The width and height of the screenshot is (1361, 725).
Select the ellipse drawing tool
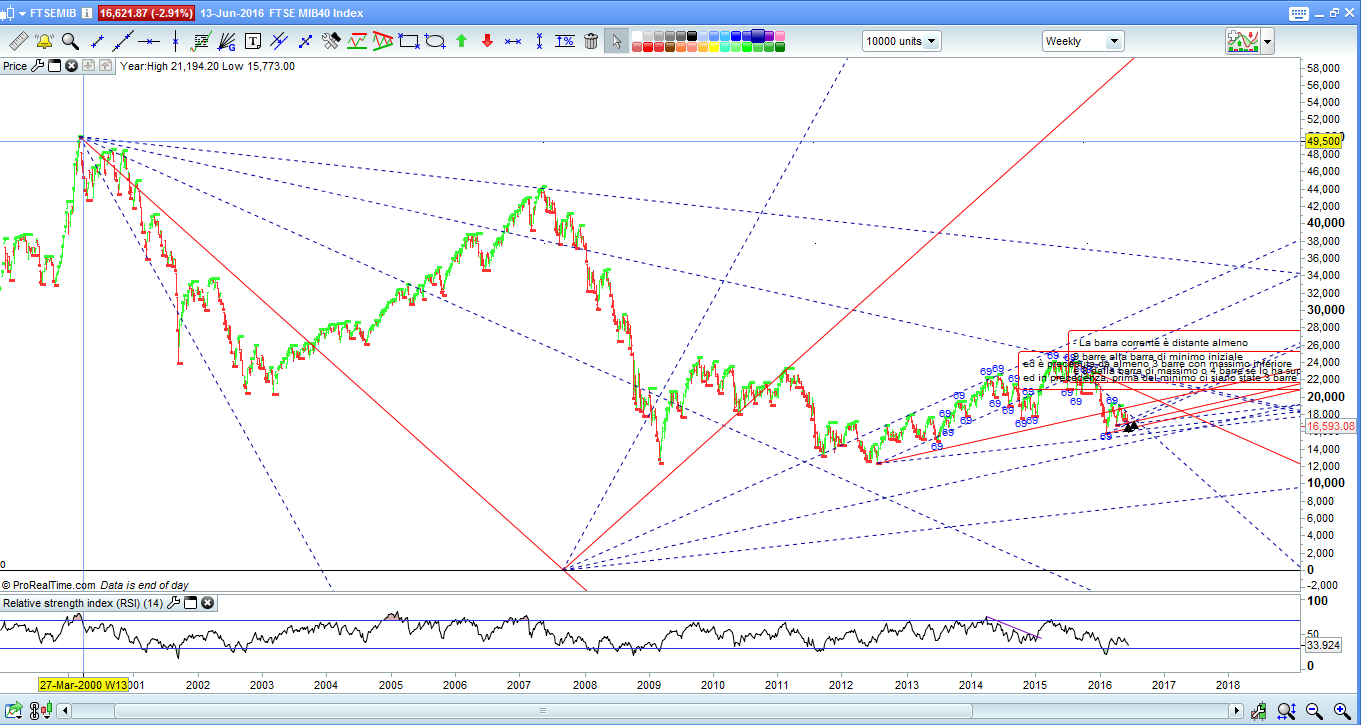435,41
